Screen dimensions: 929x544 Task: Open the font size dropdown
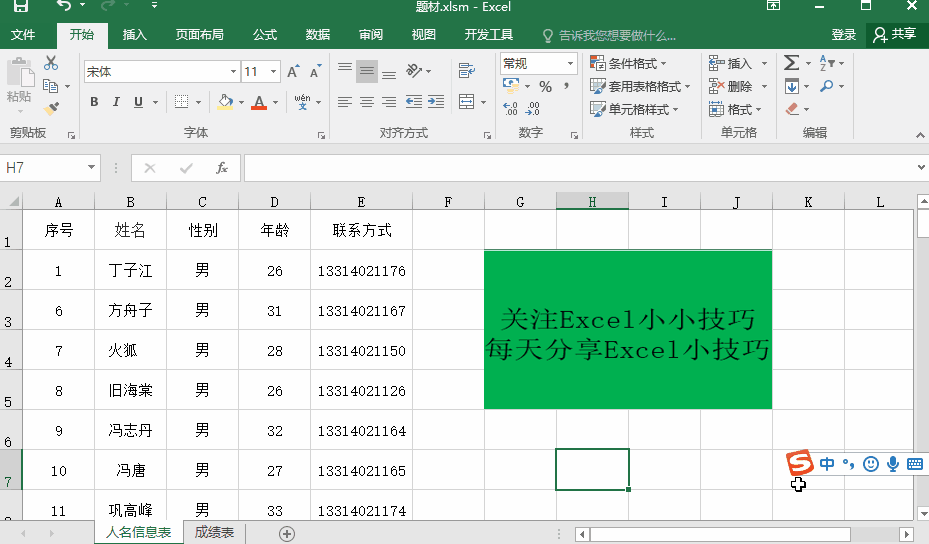point(273,72)
